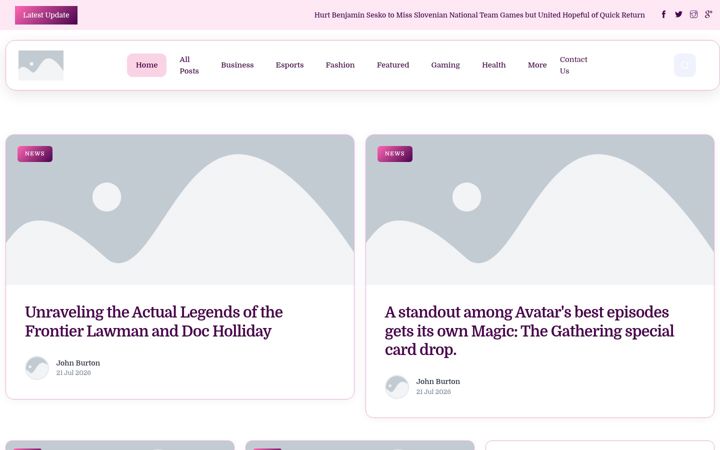The height and width of the screenshot is (450, 720).
Task: Go to the Home menu item
Action: [x=146, y=65]
